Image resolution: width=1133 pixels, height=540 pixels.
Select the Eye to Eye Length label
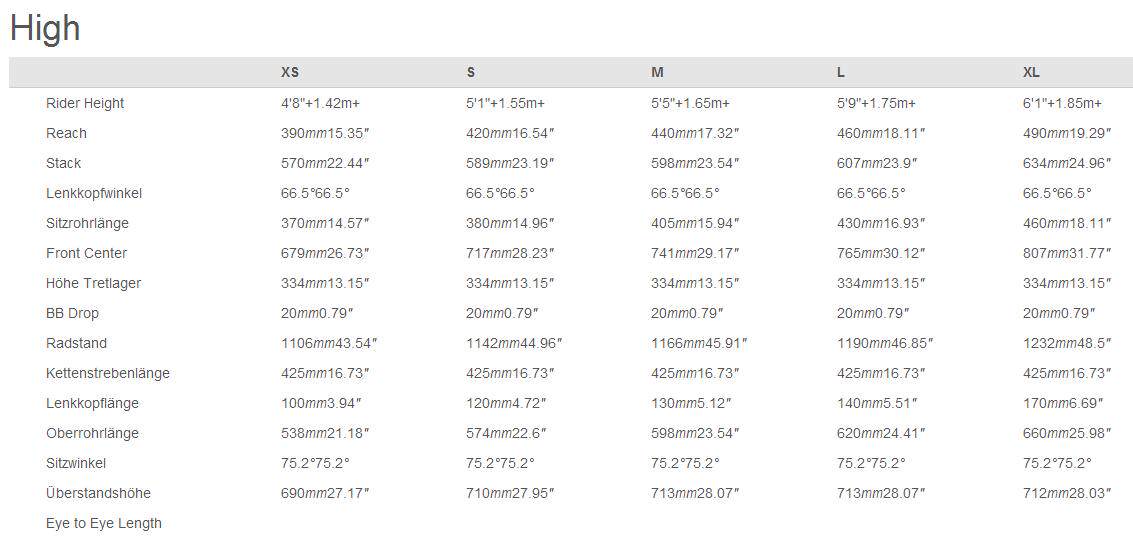pos(104,523)
